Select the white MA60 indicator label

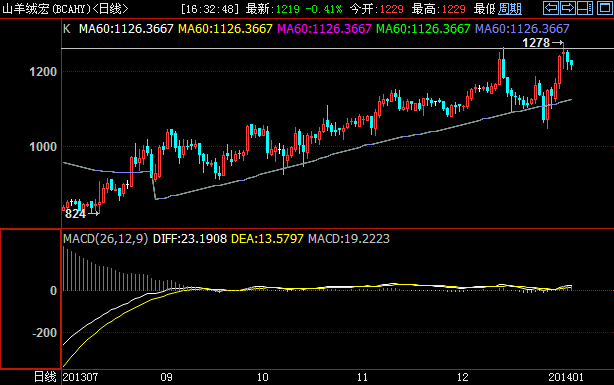click(x=126, y=29)
